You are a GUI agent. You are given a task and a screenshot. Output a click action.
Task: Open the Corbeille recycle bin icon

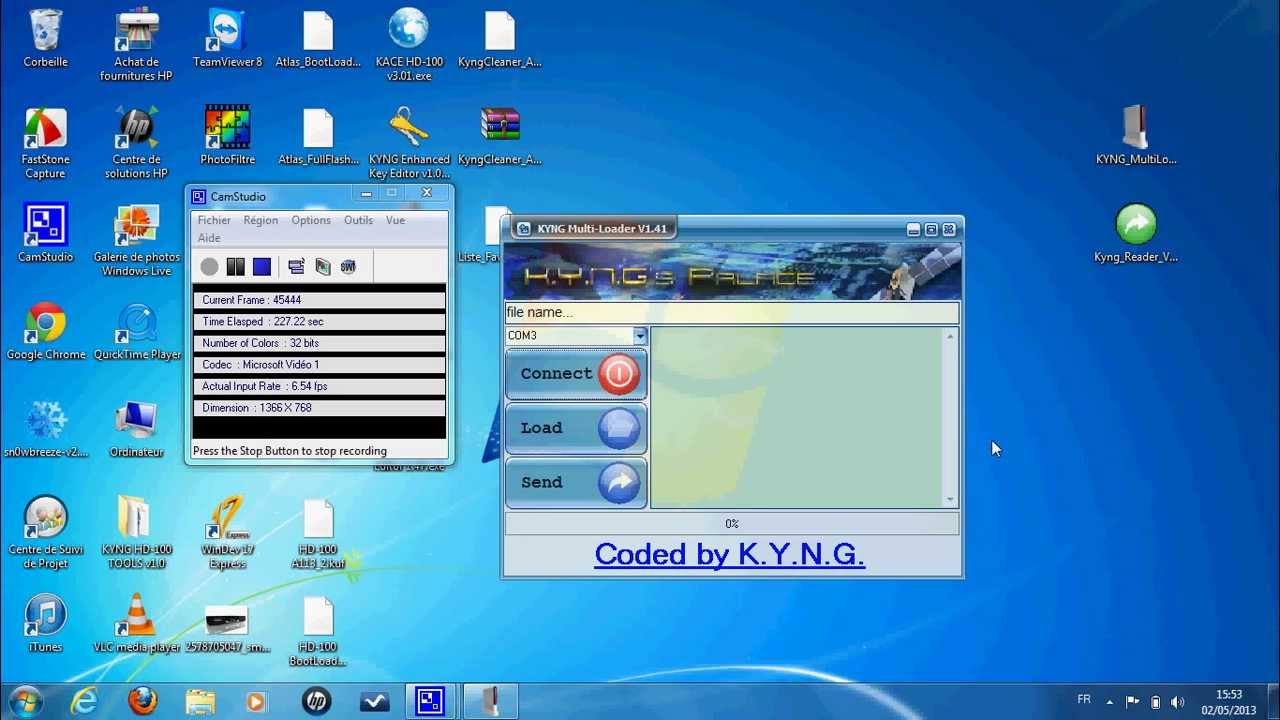coord(45,40)
